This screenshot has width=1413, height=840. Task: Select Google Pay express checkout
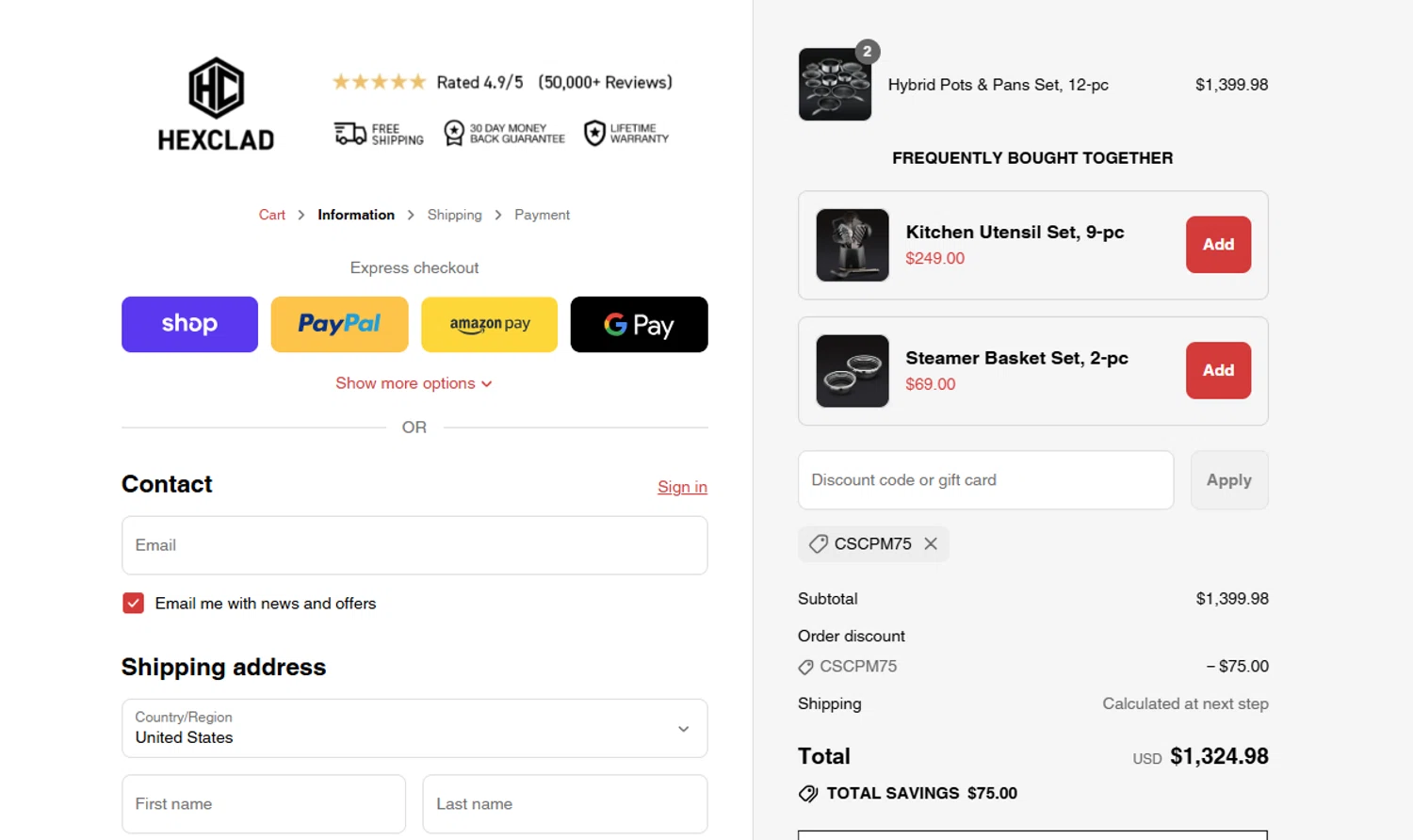click(x=639, y=325)
